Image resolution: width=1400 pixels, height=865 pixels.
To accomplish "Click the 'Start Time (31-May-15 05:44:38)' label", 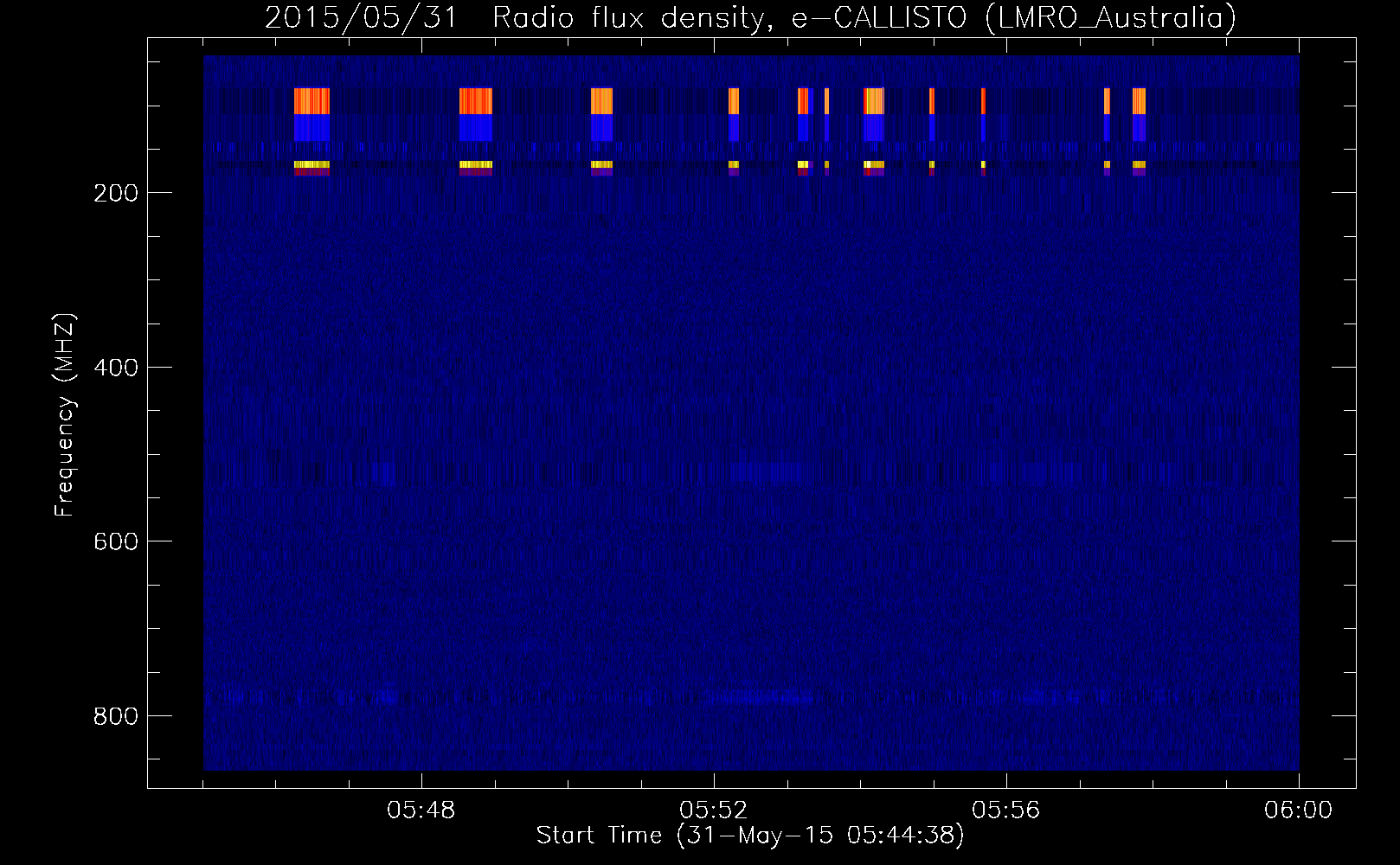I will tap(750, 836).
